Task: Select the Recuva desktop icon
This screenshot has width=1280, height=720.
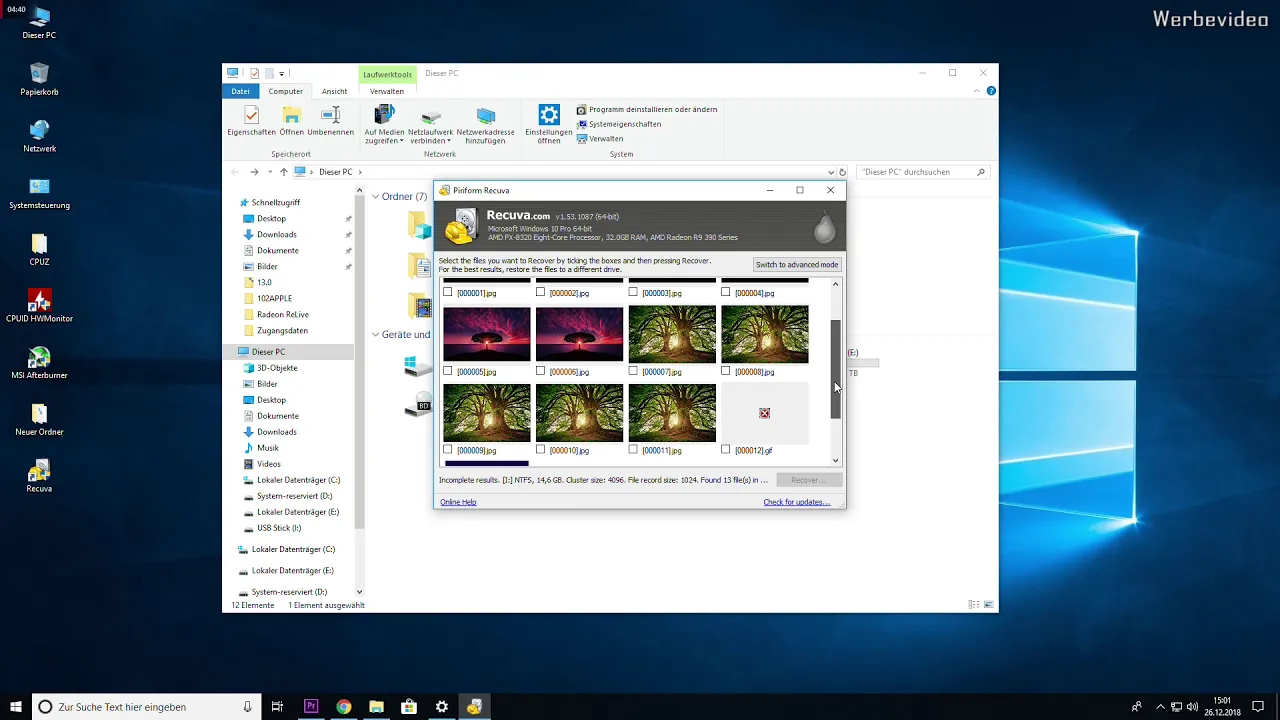Action: point(39,477)
